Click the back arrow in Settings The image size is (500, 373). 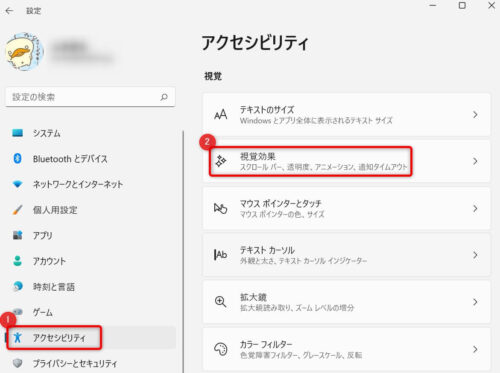coord(9,11)
